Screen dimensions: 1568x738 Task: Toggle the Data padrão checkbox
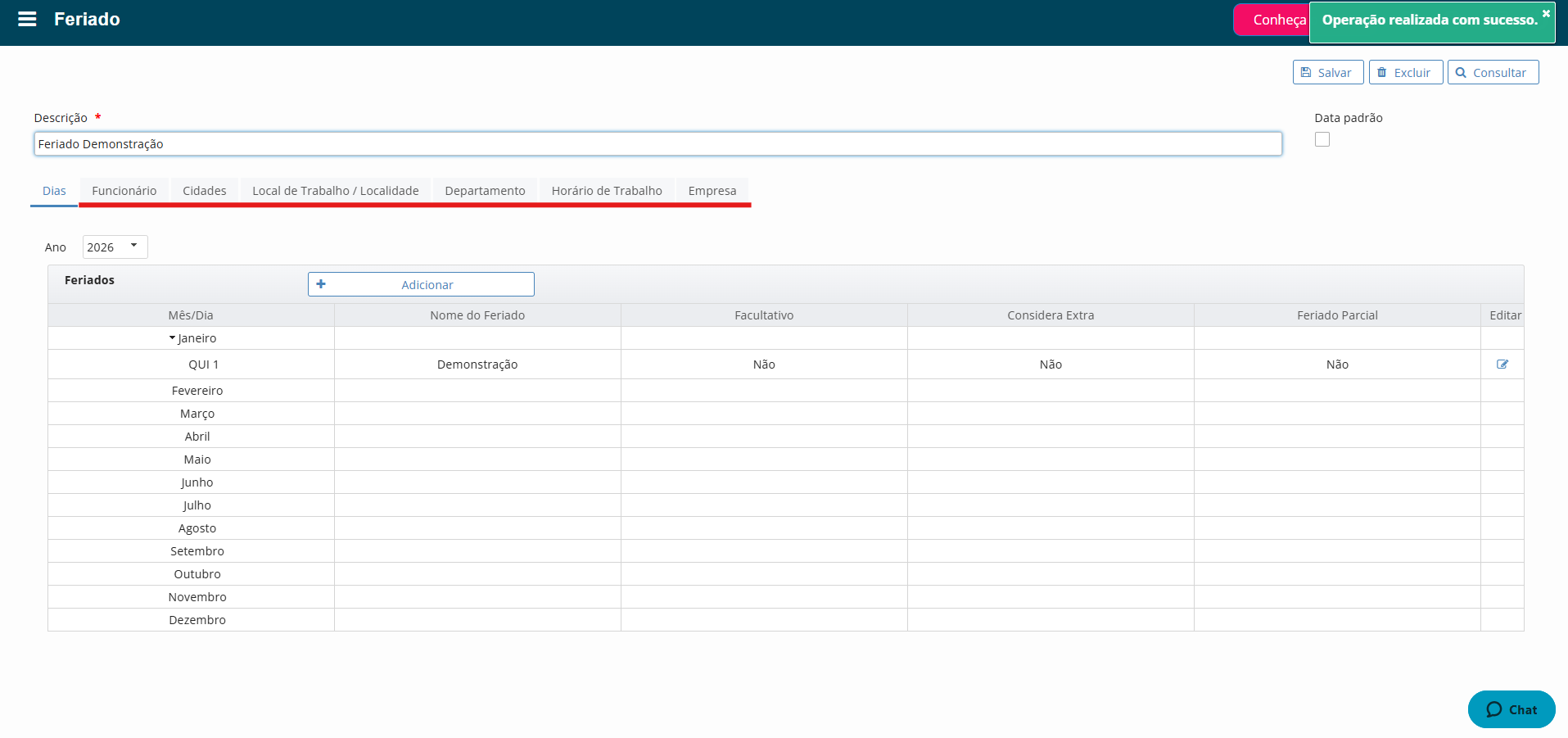coord(1322,139)
